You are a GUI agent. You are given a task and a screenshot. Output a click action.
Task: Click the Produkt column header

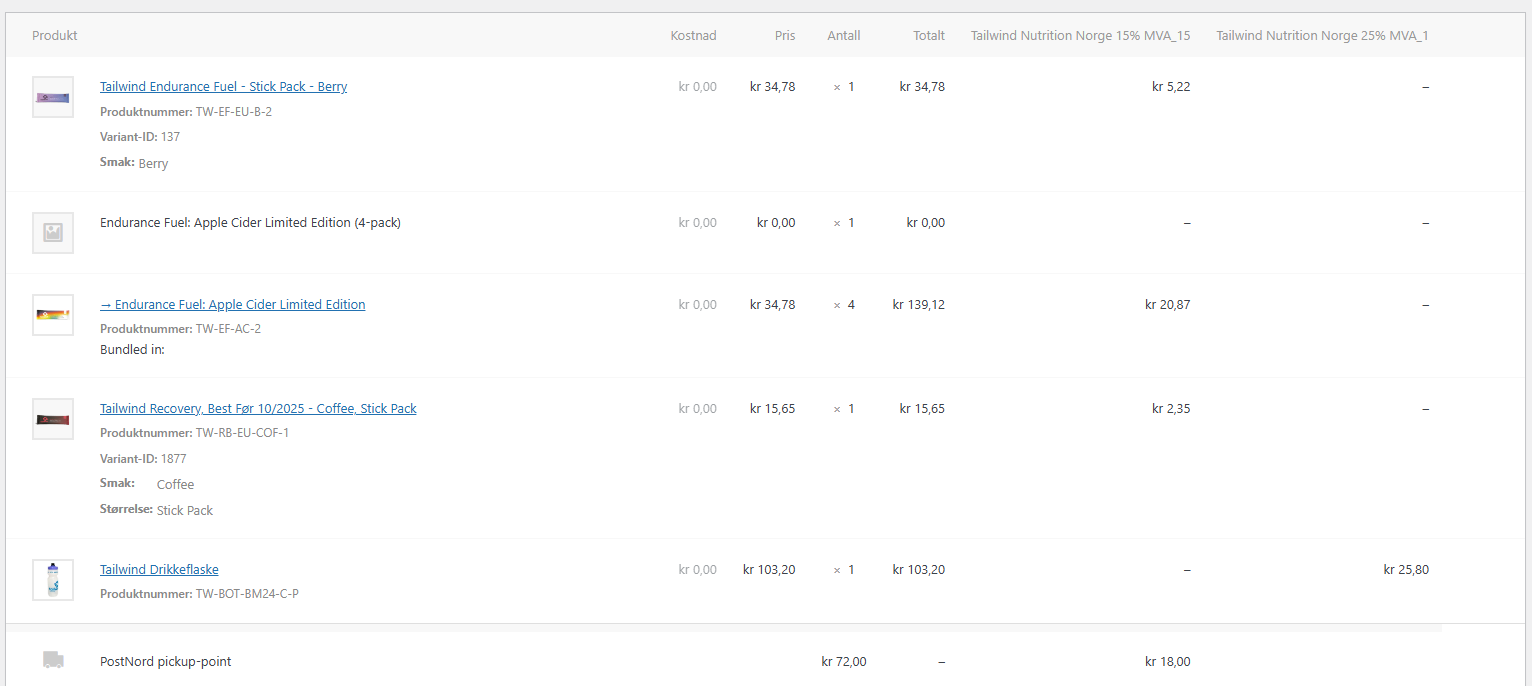55,36
